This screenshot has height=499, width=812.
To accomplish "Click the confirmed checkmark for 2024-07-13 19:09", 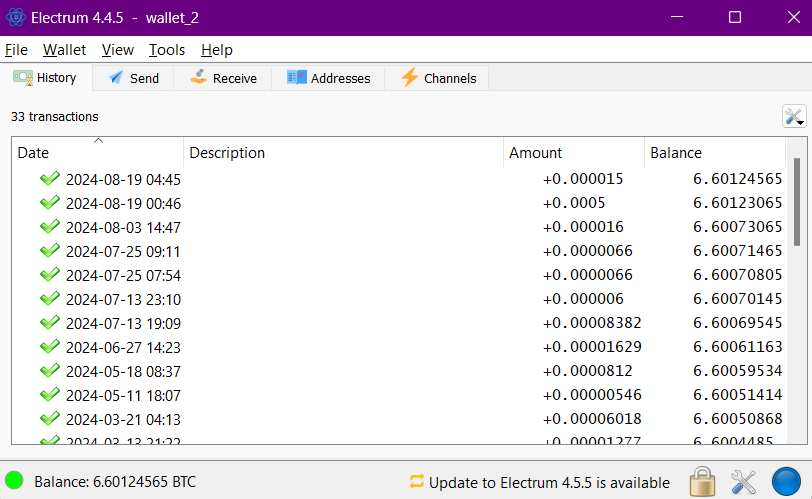I will click(x=50, y=323).
